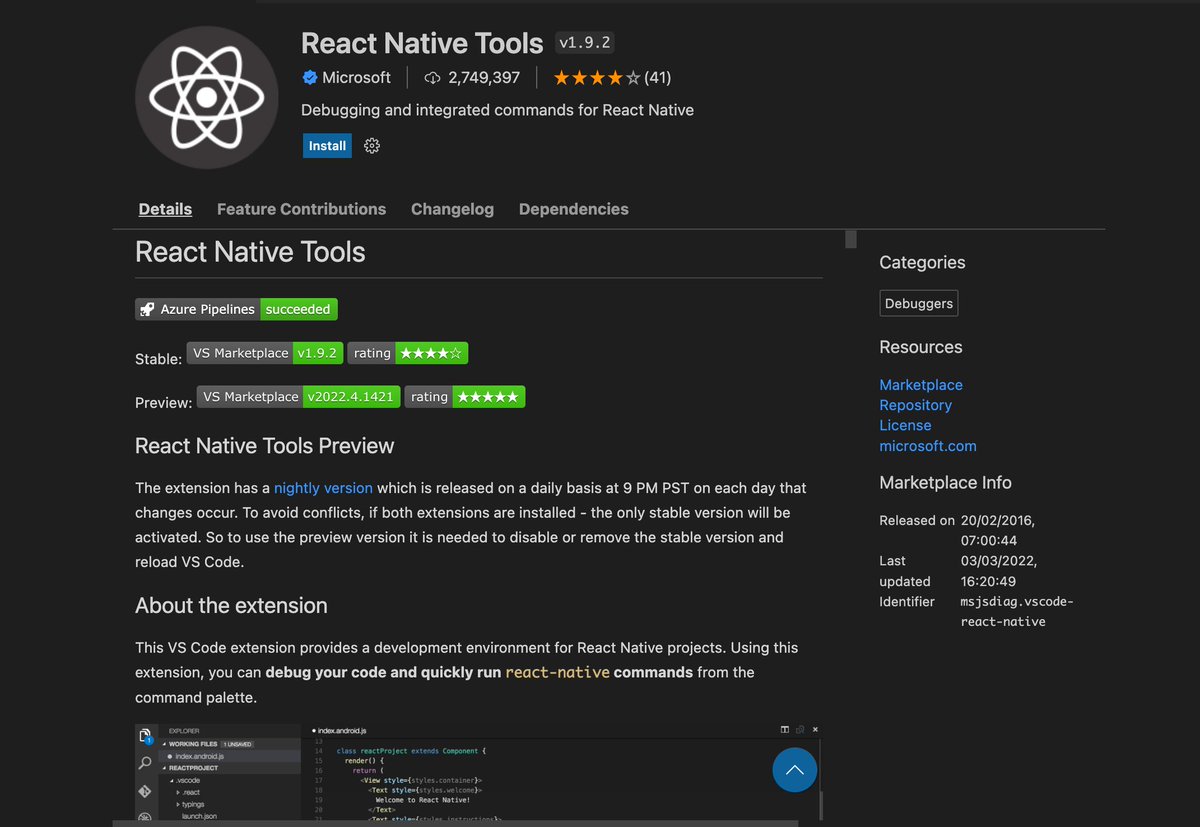1200x827 pixels.
Task: Click the 'Categories' sidebar heading
Action: point(922,263)
